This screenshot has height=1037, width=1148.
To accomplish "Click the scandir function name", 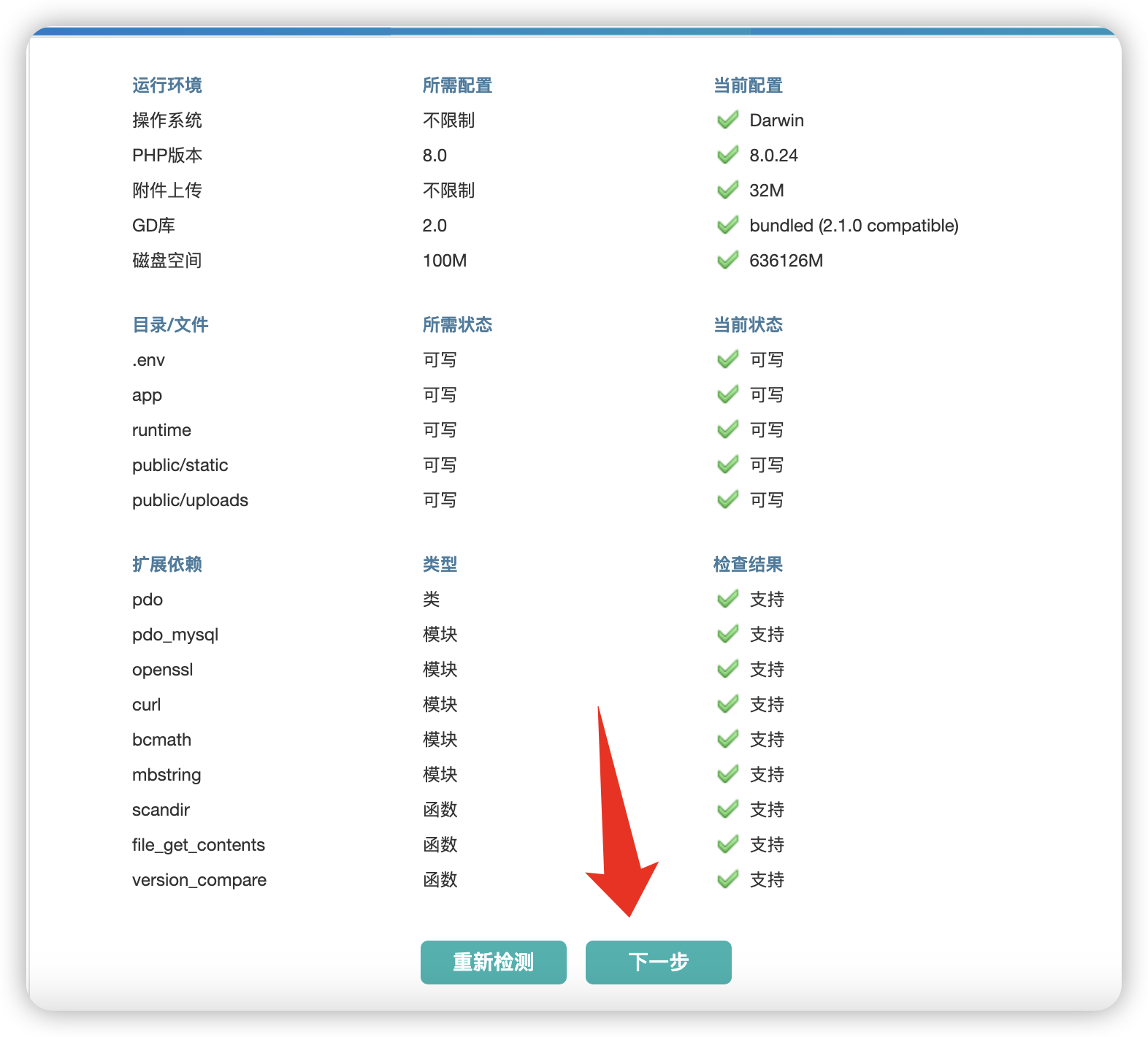I will pos(161,810).
